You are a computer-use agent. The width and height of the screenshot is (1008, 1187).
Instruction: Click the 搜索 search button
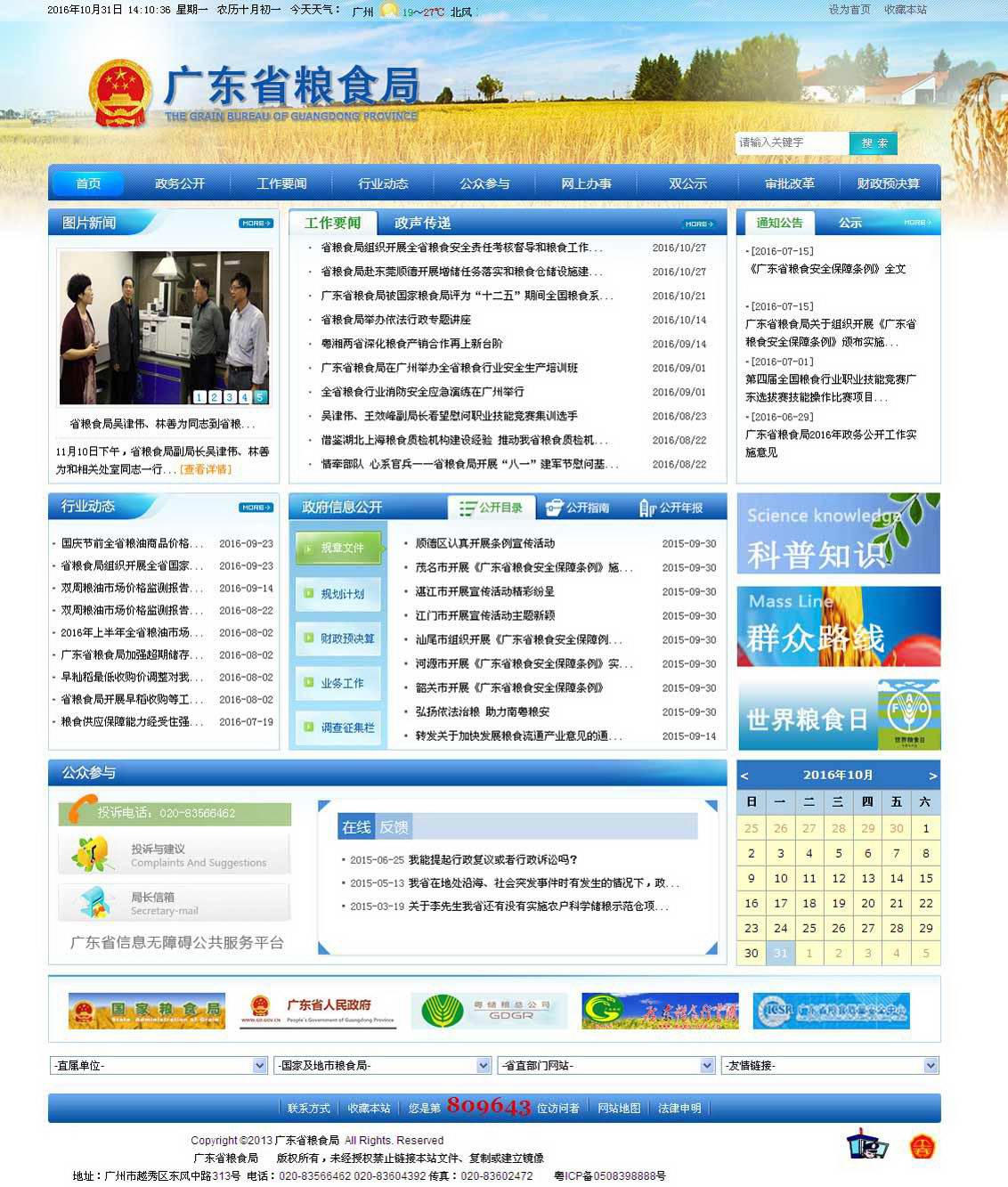pyautogui.click(x=874, y=143)
